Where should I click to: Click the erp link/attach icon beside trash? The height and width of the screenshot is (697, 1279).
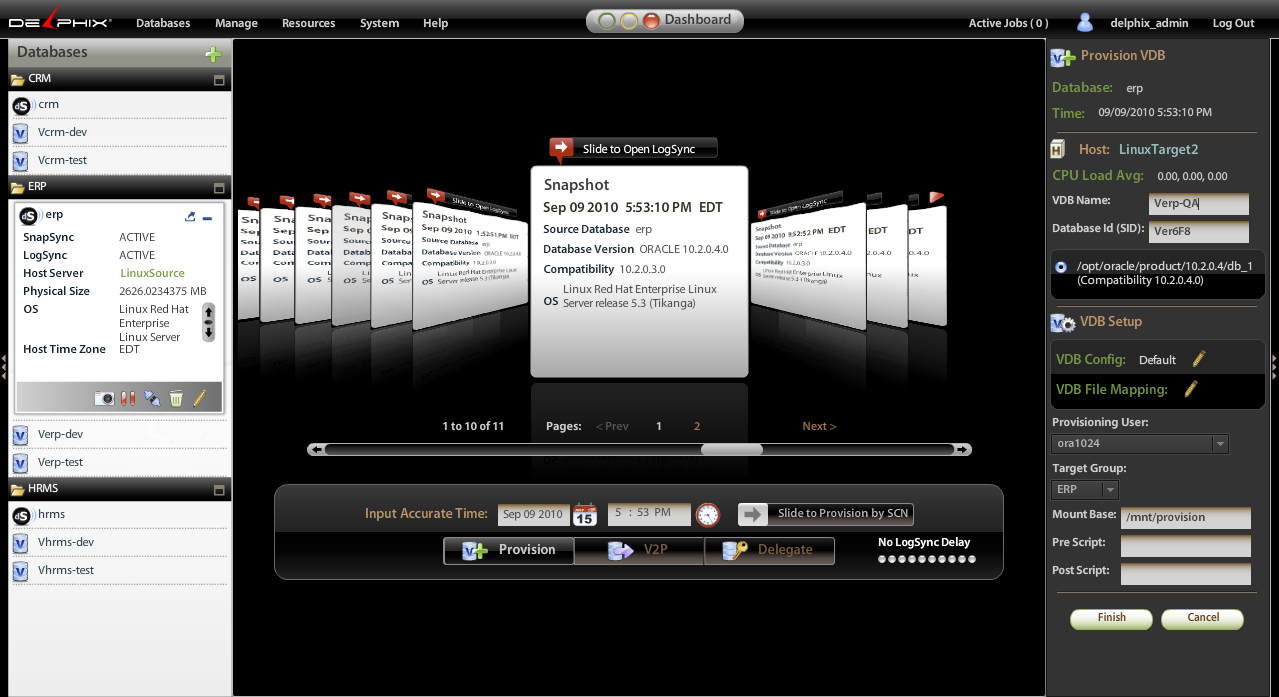[152, 398]
